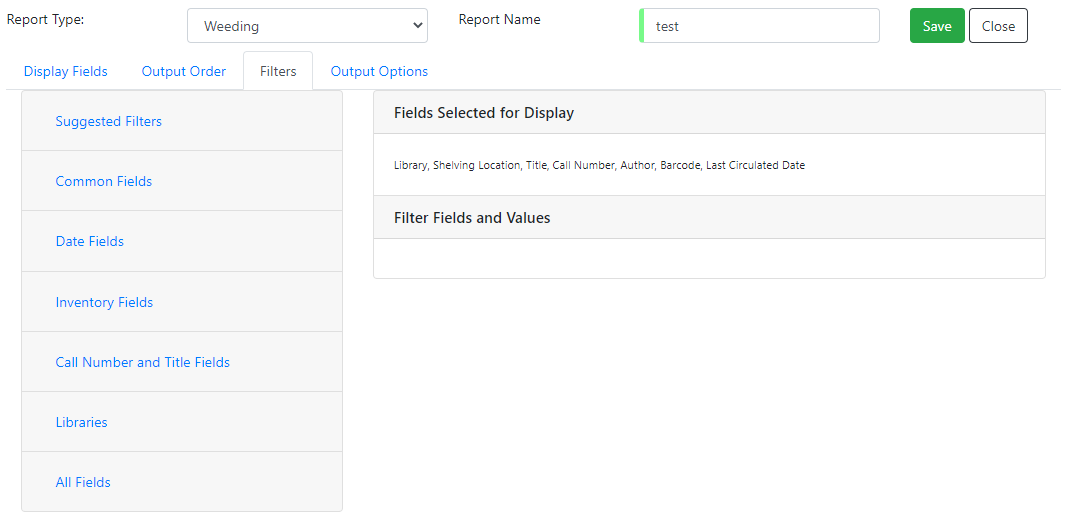Open the Report Type dropdown showing Weeding
Image resolution: width=1072 pixels, height=521 pixels.
(307, 26)
